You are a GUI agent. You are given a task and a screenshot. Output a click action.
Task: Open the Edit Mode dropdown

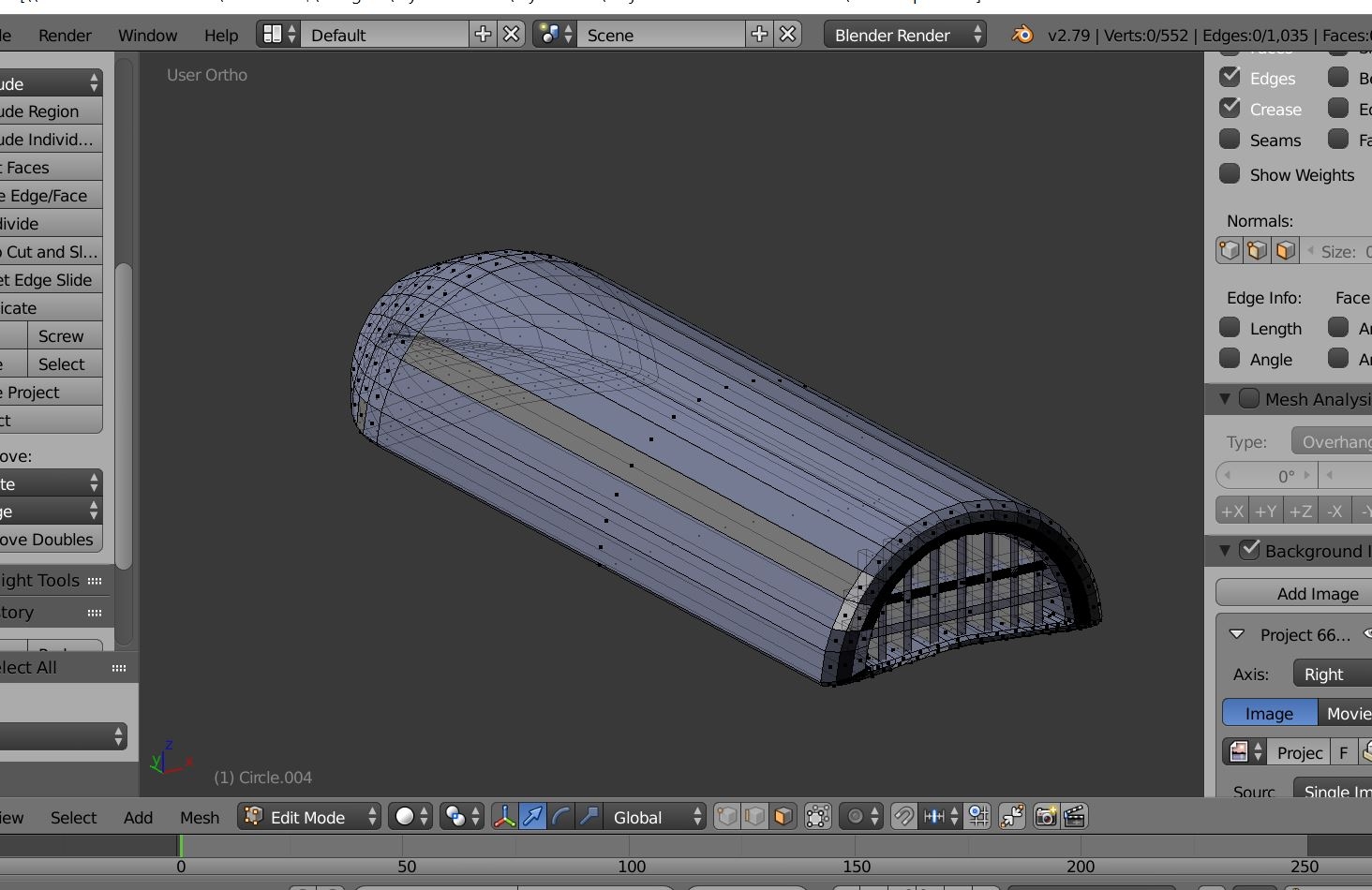[310, 817]
